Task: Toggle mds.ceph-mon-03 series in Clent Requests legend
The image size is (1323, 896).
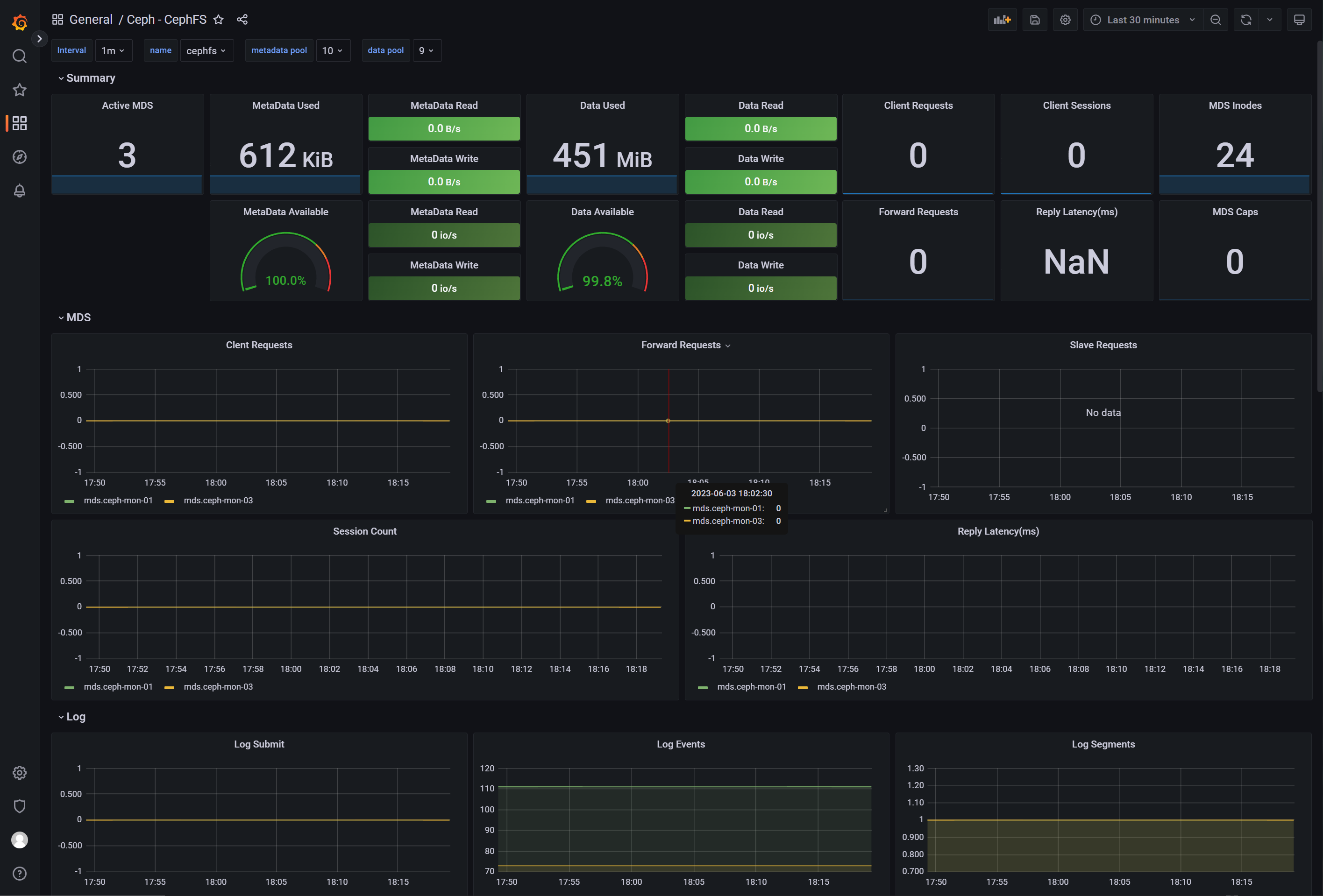Action: (218, 501)
